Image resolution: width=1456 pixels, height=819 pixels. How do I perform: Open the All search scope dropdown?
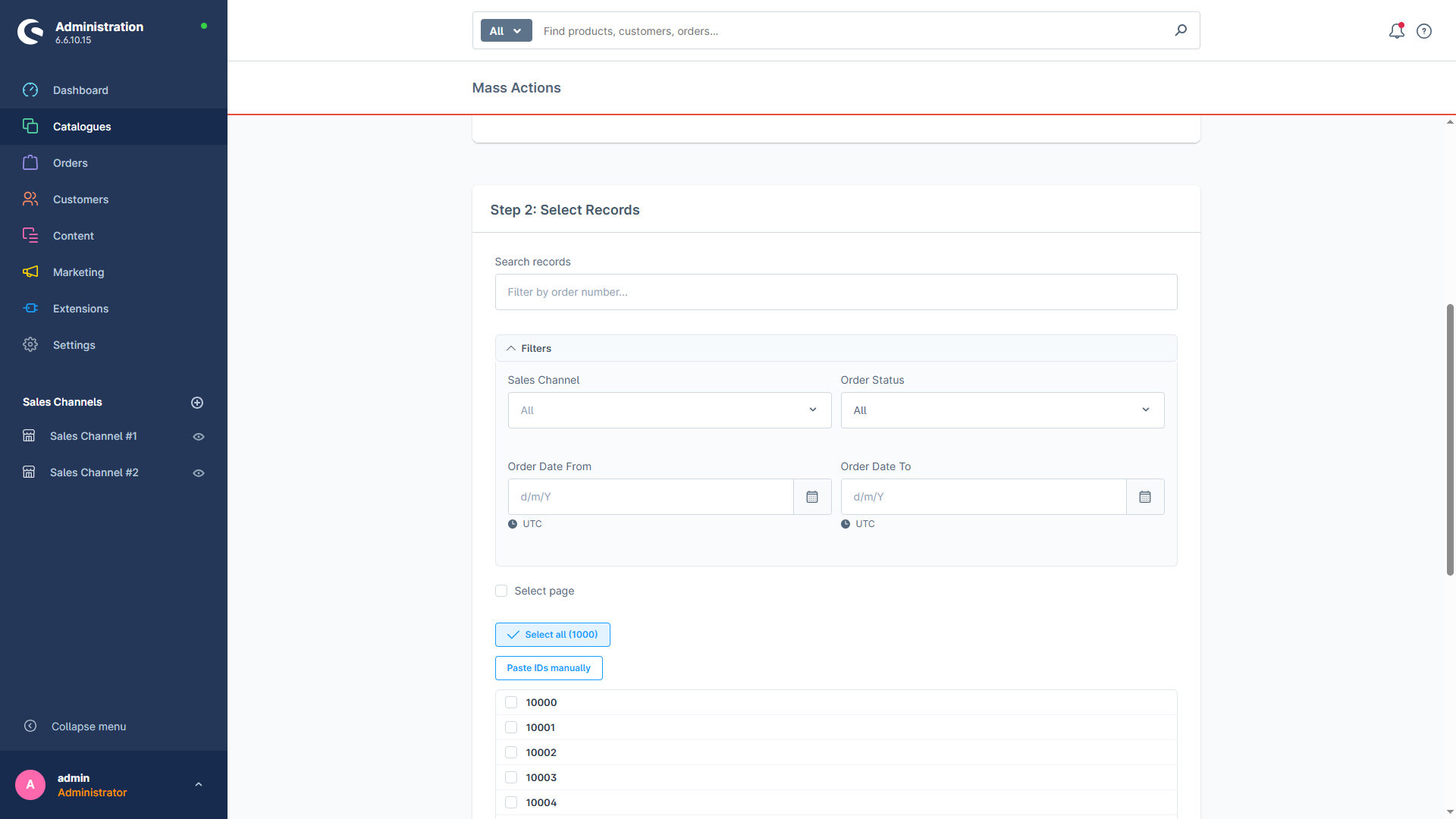tap(506, 31)
